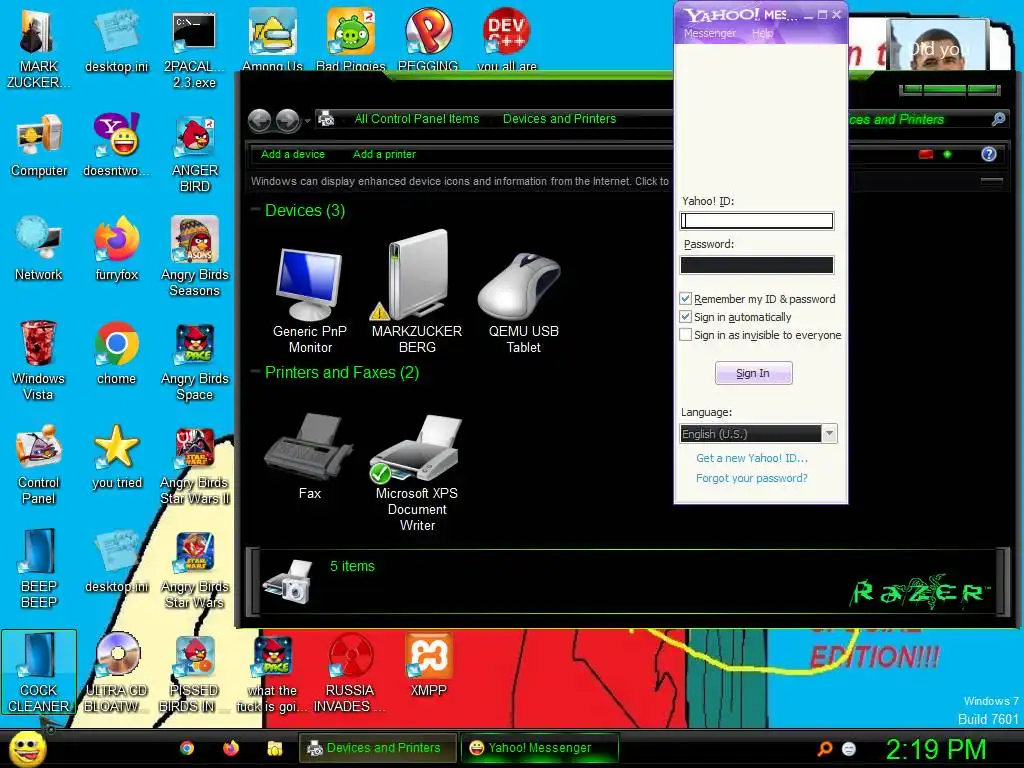Viewport: 1024px width, 768px height.
Task: Collapse the Printers and Faxes (2) group
Action: click(255, 372)
